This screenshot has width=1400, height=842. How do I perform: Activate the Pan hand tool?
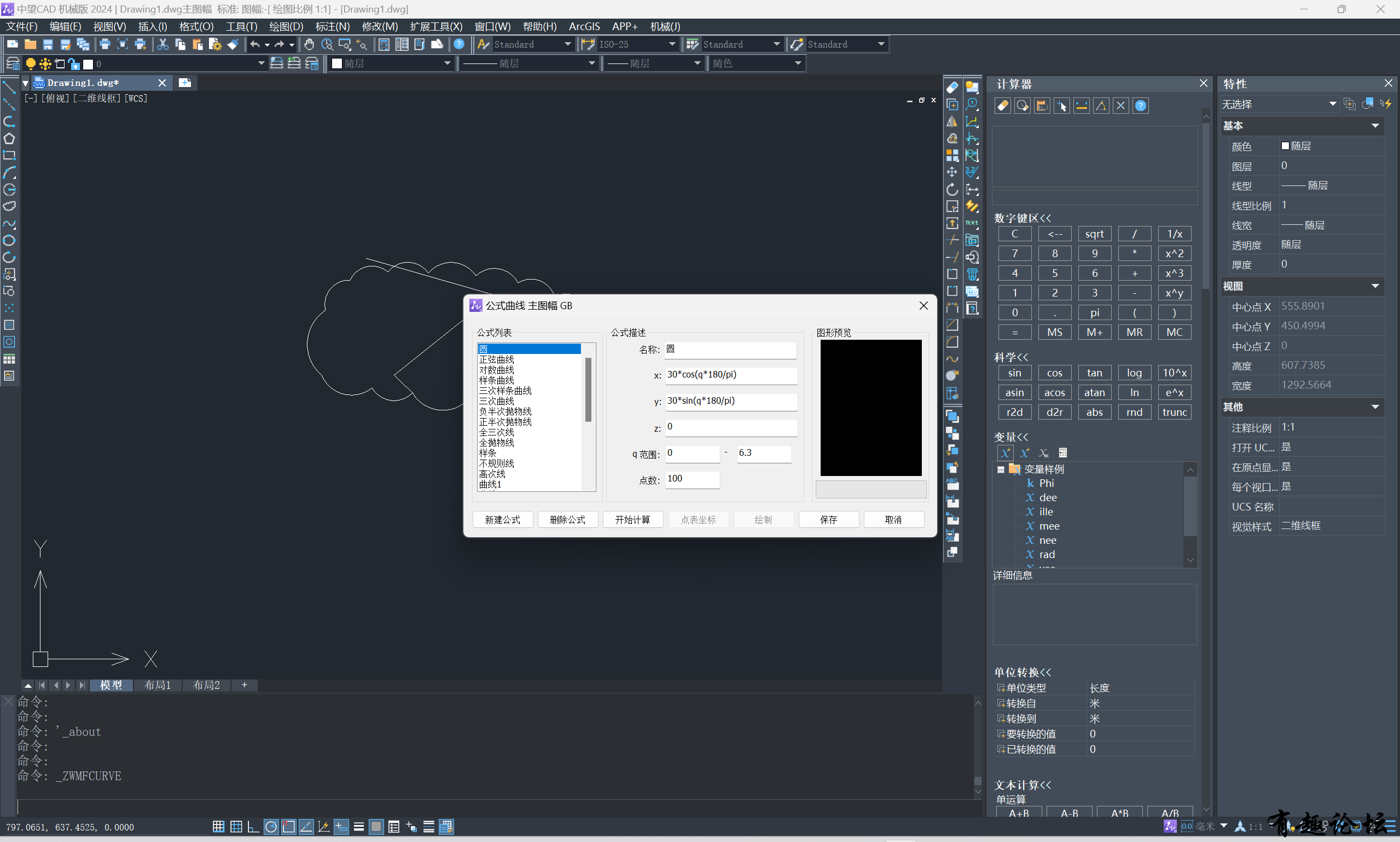[309, 44]
